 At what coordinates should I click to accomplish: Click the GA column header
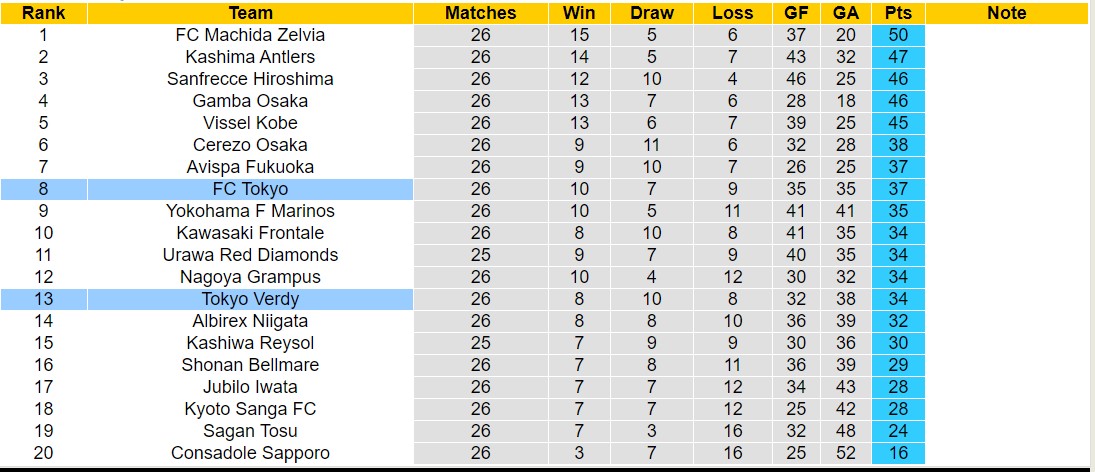click(x=845, y=13)
